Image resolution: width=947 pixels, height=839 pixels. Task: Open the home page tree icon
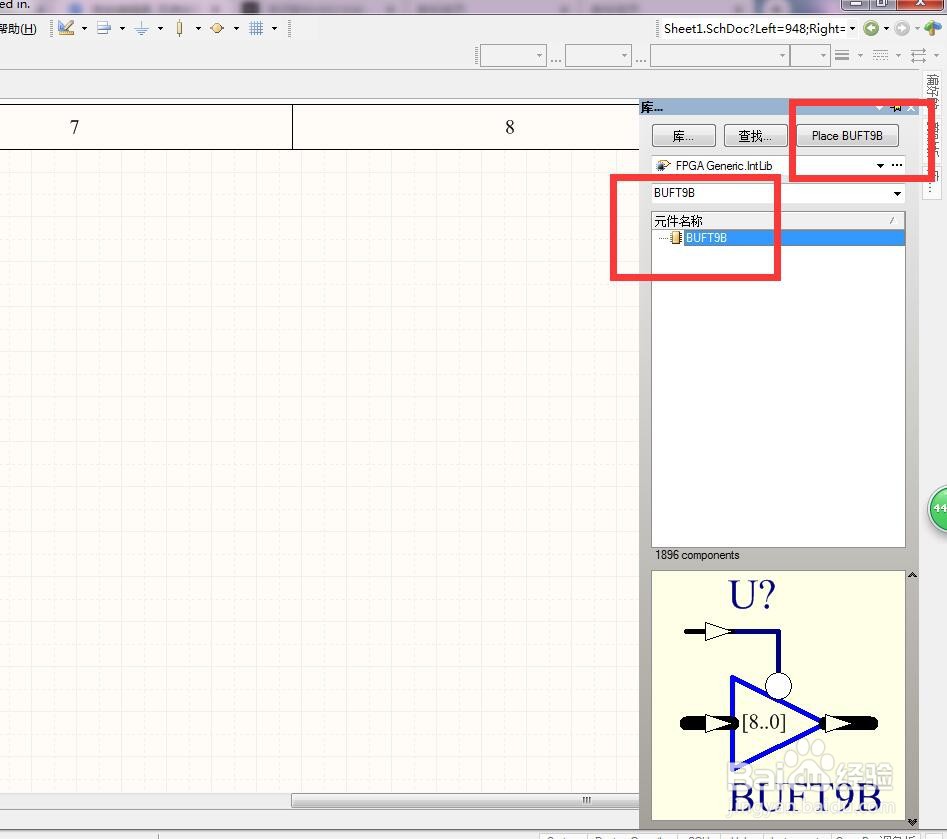pyautogui.click(x=933, y=28)
